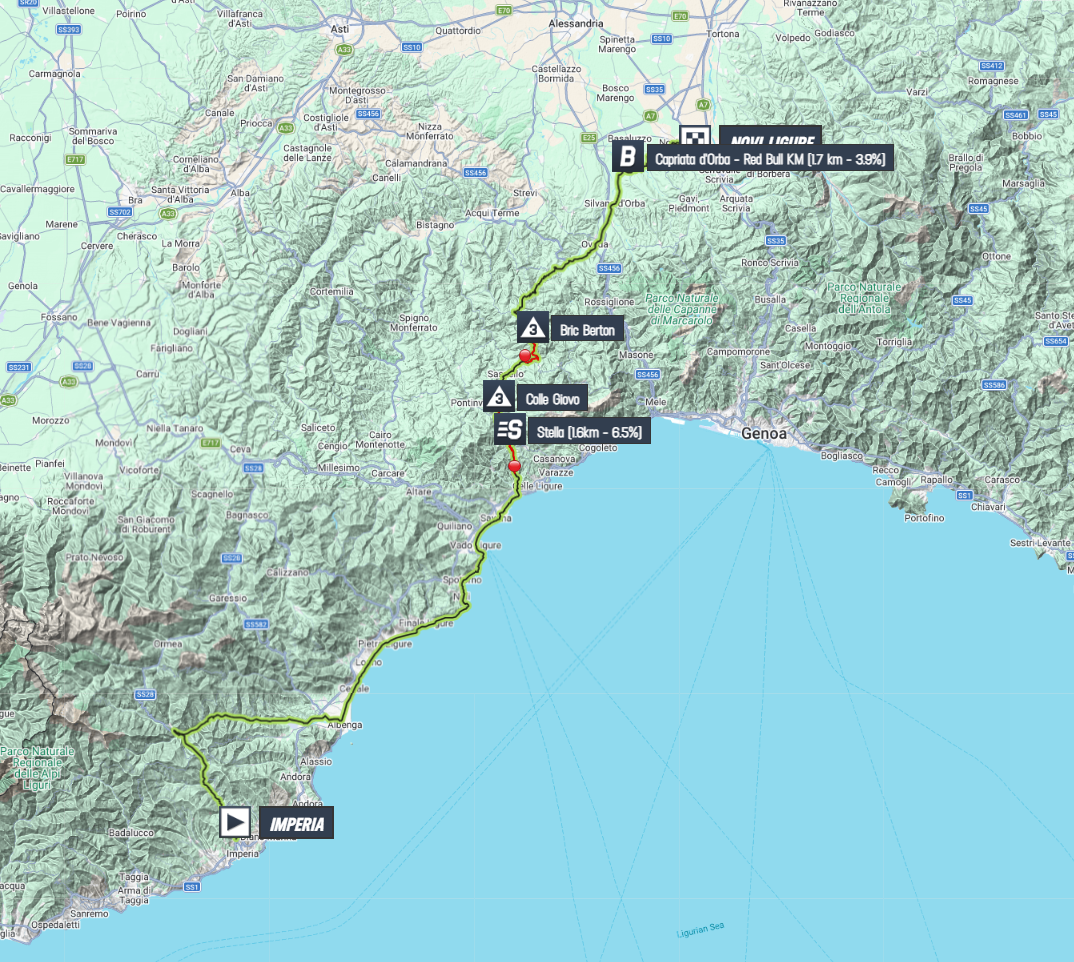Click the Campomorone label
Image resolution: width=1074 pixels, height=962 pixels.
point(738,352)
